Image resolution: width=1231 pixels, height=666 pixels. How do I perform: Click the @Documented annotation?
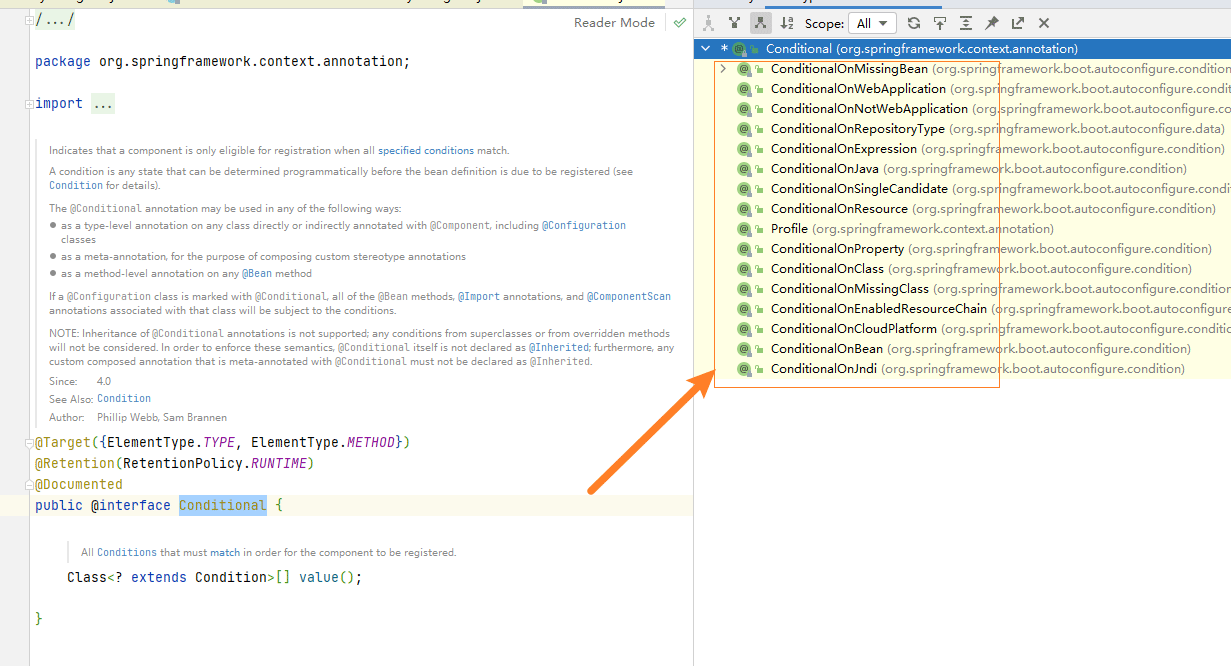coord(79,484)
